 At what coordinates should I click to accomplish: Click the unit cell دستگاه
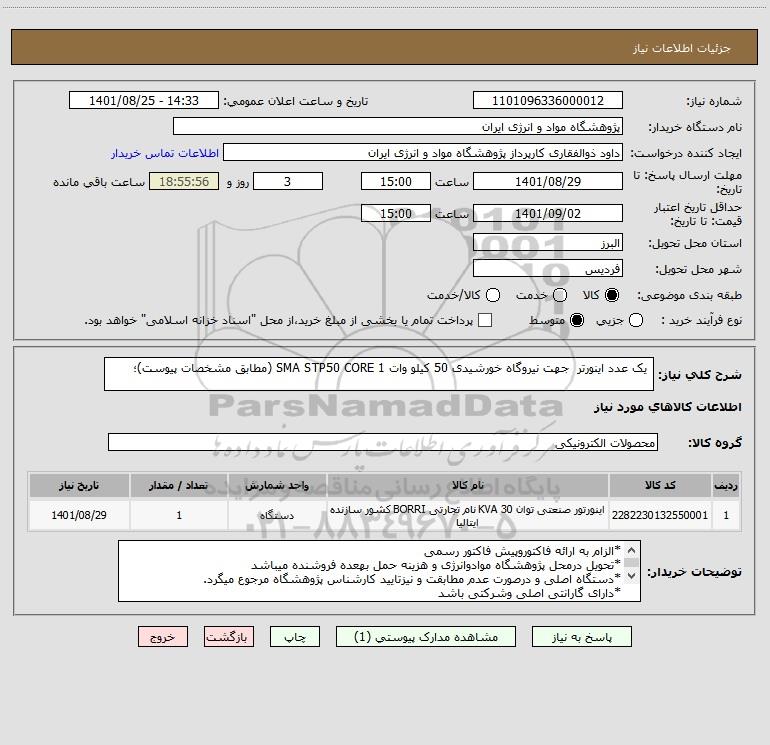point(277,515)
